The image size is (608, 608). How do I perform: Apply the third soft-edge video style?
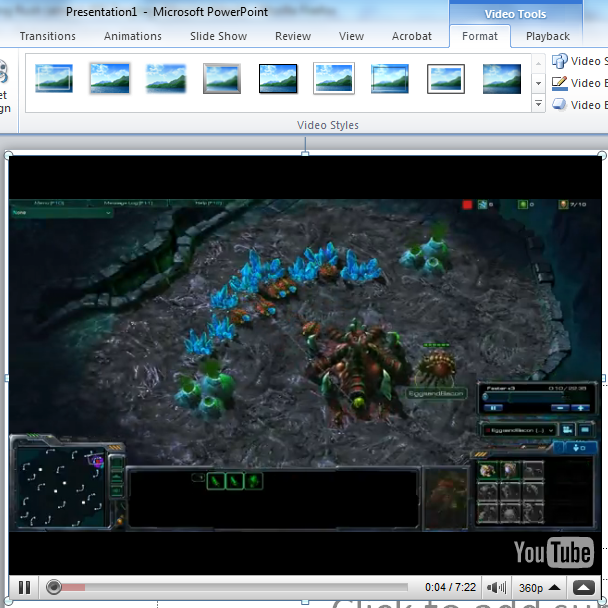[166, 79]
